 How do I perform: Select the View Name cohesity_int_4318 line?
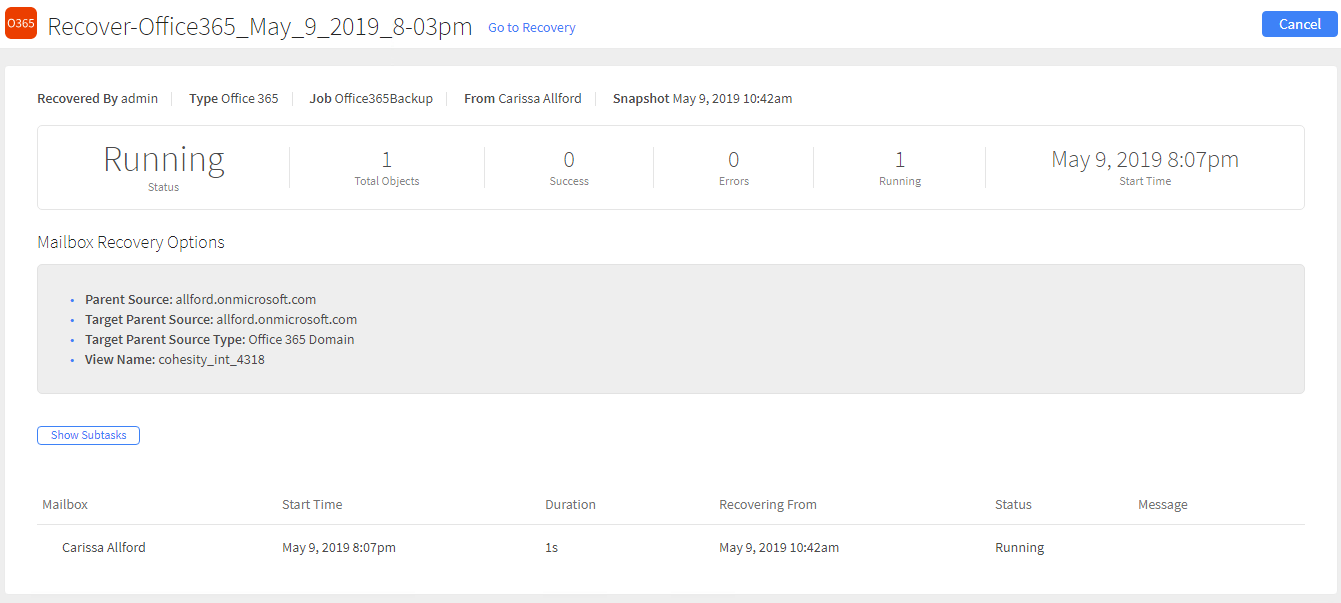pyautogui.click(x=175, y=359)
